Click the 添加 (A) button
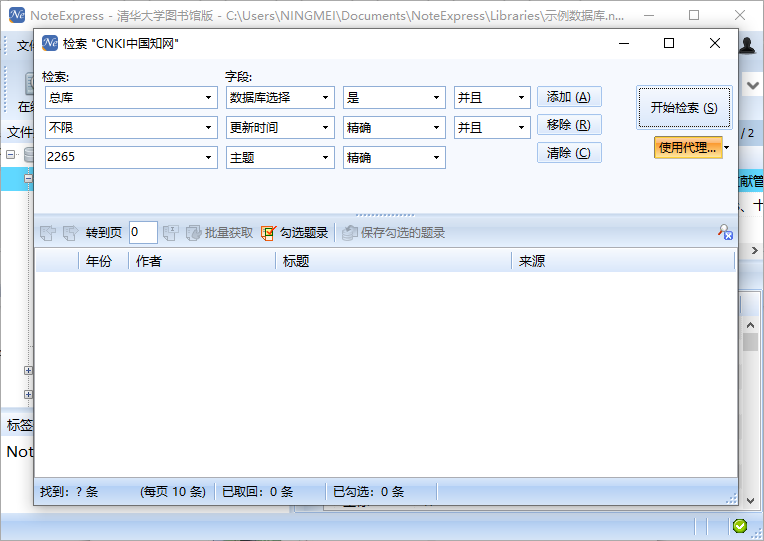Viewport: 764px width, 541px height. point(569,97)
